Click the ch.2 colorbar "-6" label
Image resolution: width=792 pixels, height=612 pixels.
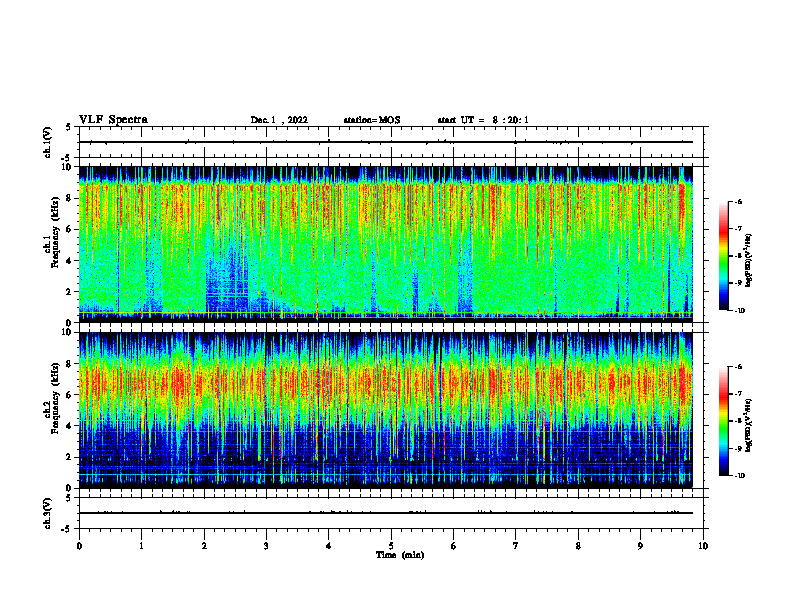click(x=738, y=367)
